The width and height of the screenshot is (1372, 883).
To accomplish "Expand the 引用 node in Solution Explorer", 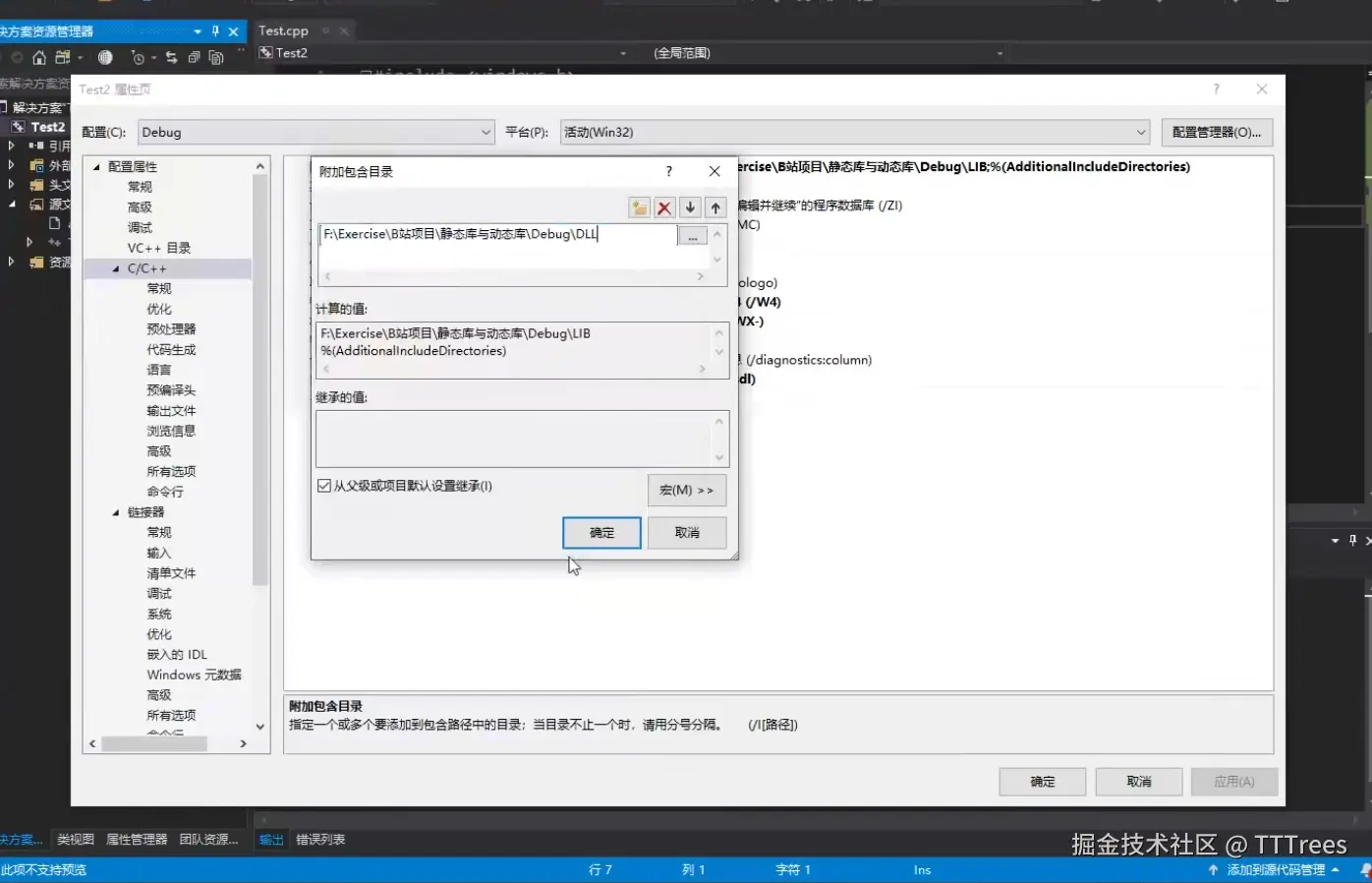I will point(11,146).
